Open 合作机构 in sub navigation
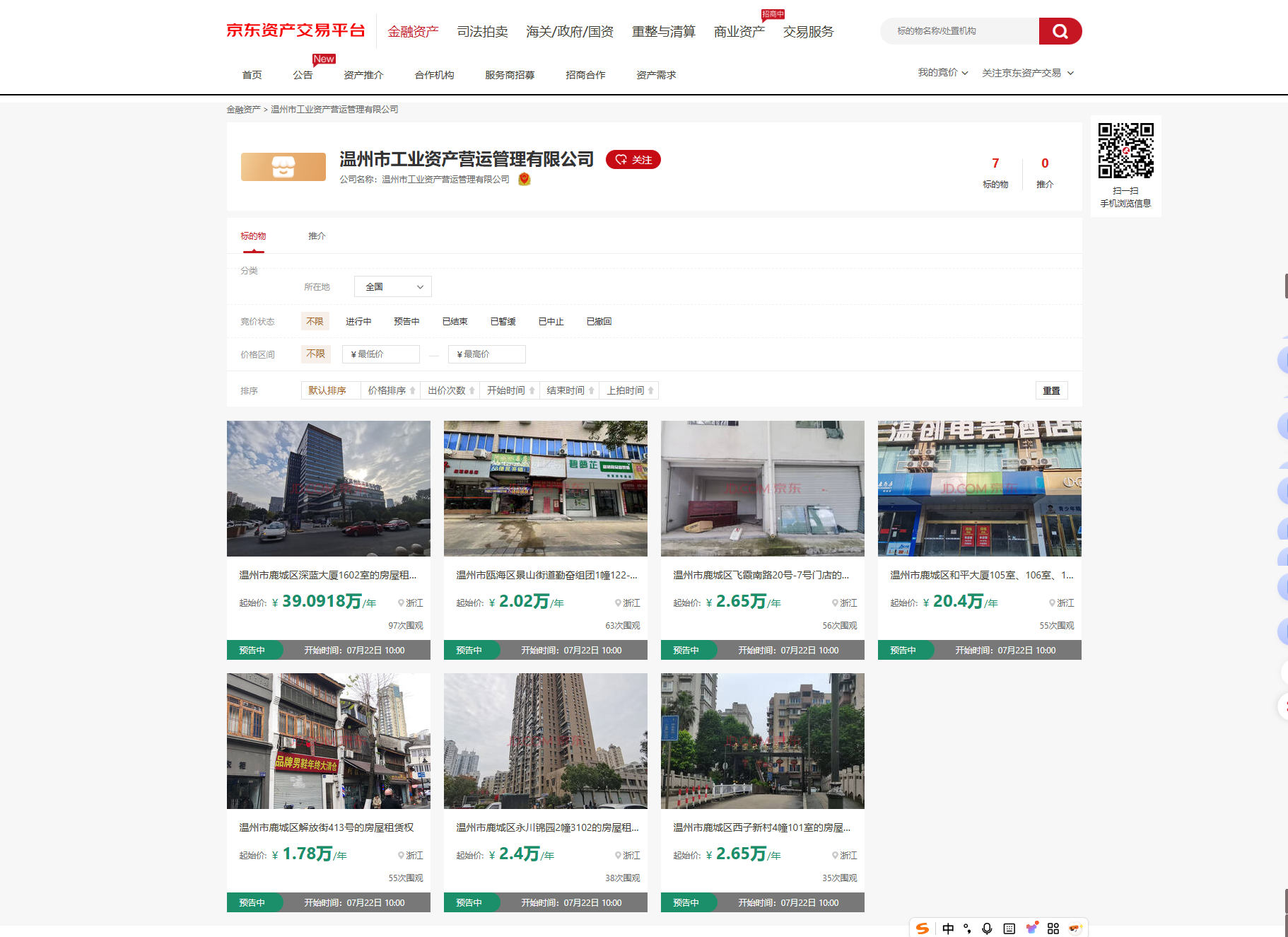This screenshot has height=937, width=1288. point(434,75)
